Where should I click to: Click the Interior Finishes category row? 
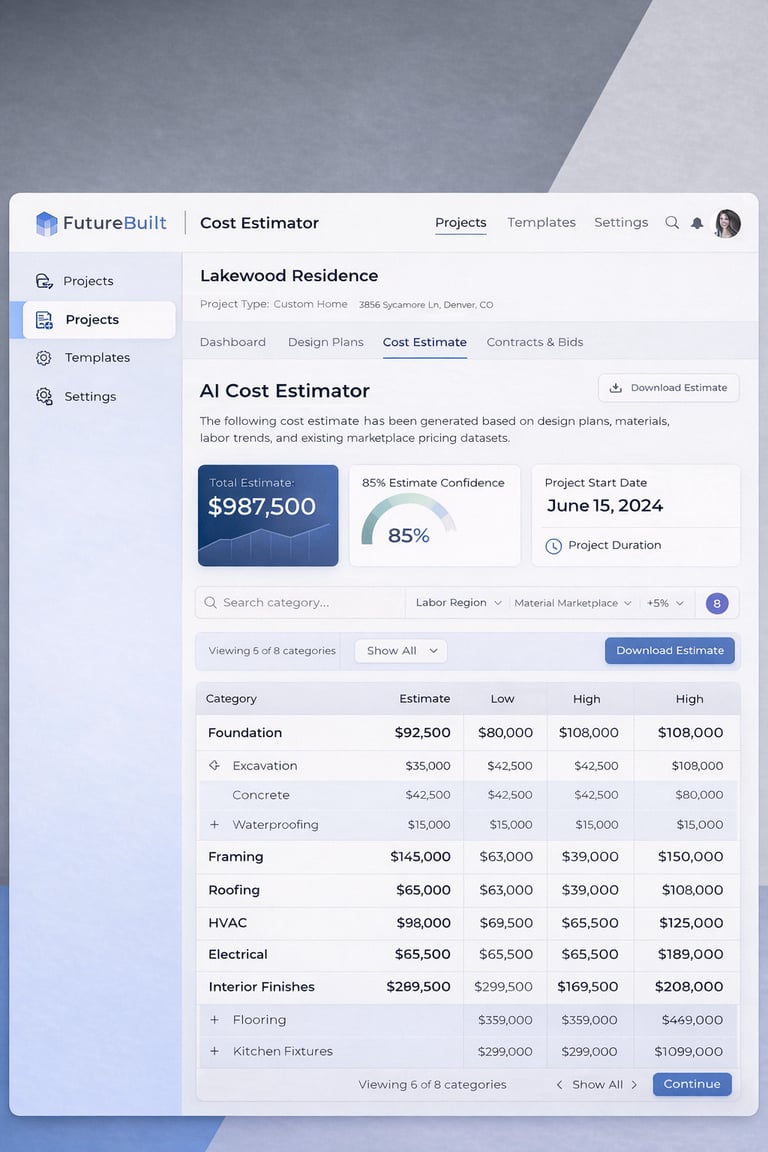pyautogui.click(x=468, y=987)
